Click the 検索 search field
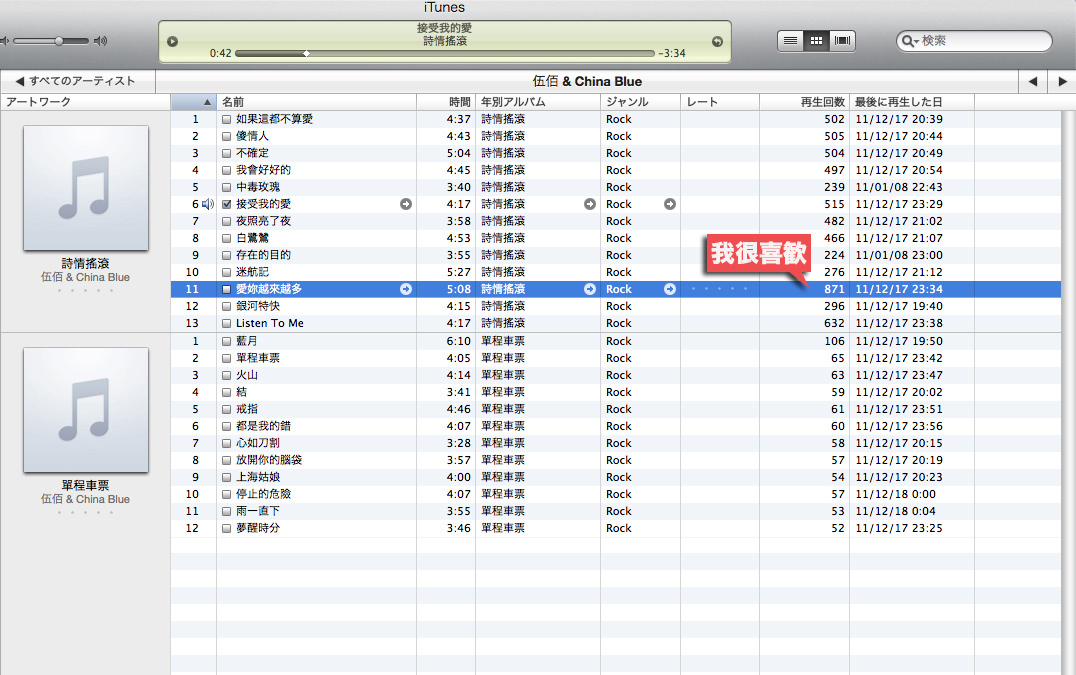The width and height of the screenshot is (1076, 675). coord(974,41)
